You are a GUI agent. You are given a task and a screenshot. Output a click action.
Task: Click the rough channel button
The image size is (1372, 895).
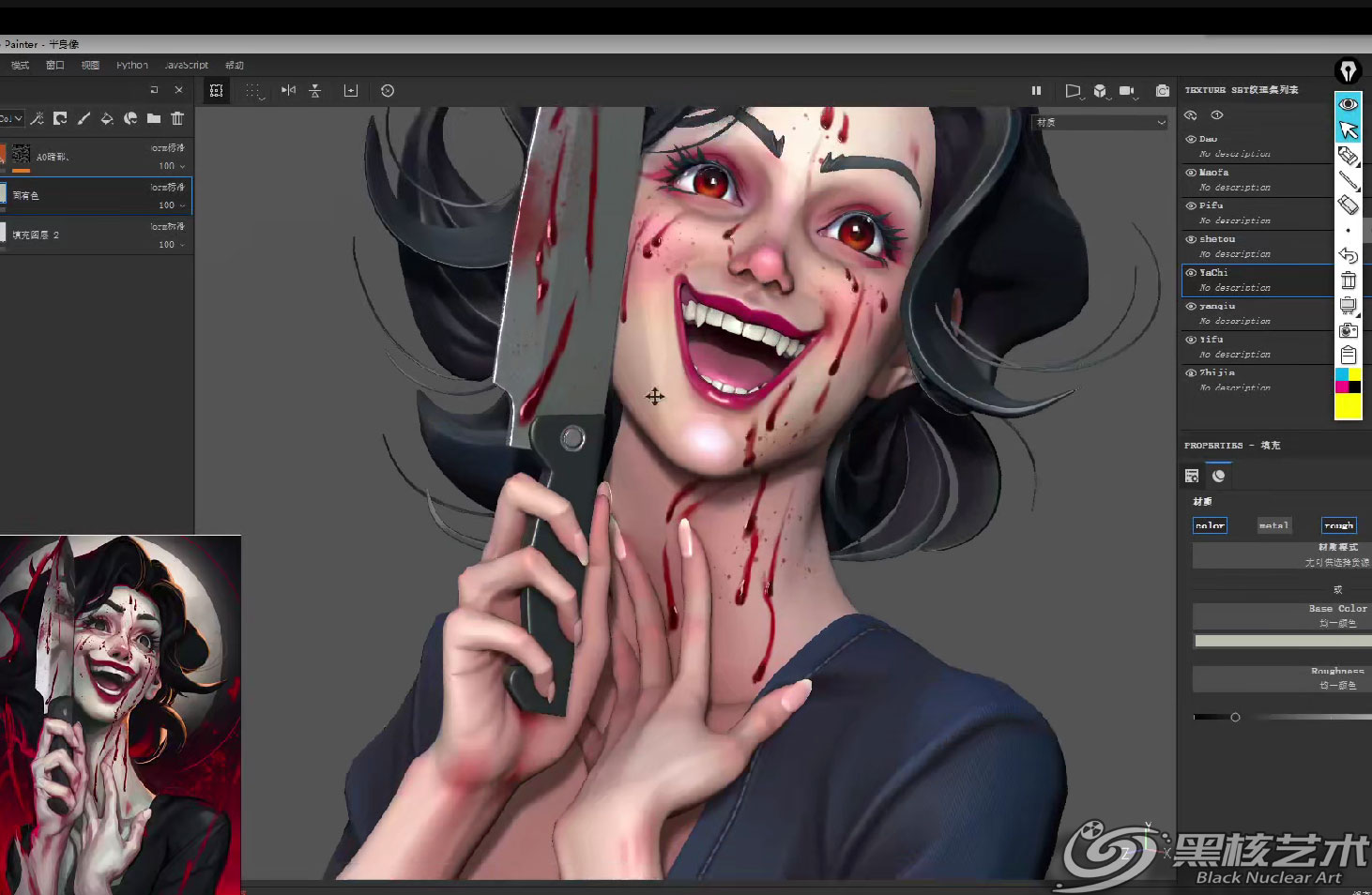click(x=1338, y=525)
